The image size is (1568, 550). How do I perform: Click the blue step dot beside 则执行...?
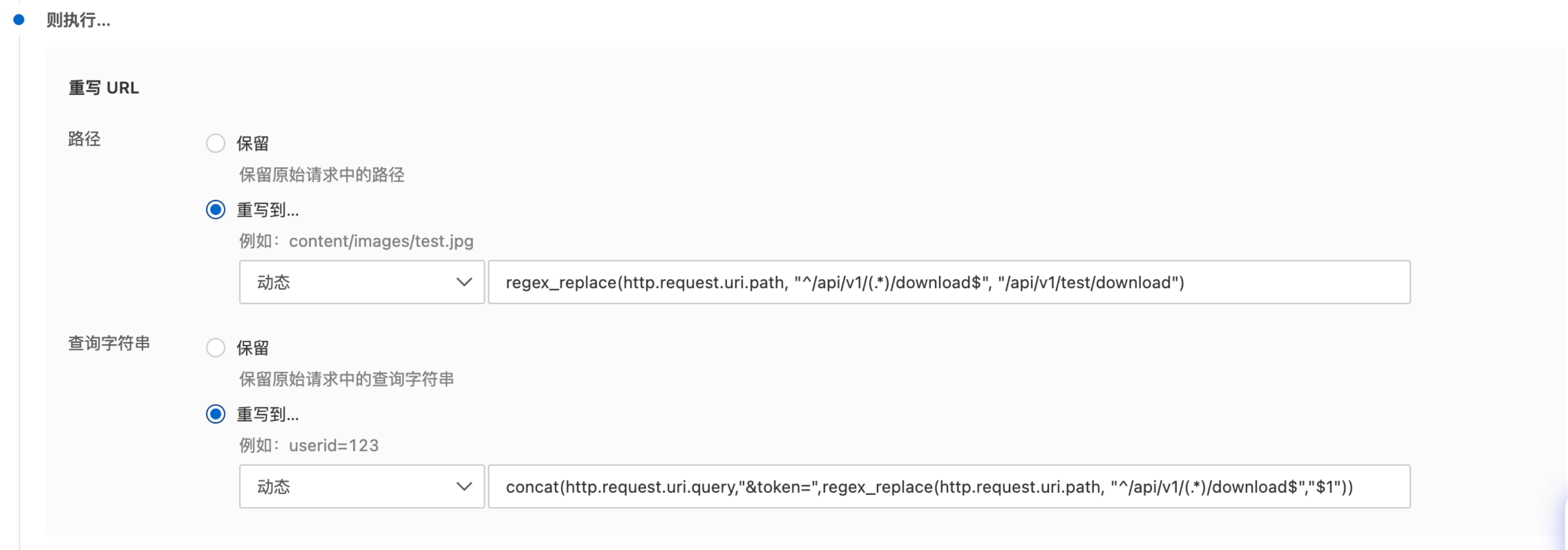pyautogui.click(x=19, y=20)
